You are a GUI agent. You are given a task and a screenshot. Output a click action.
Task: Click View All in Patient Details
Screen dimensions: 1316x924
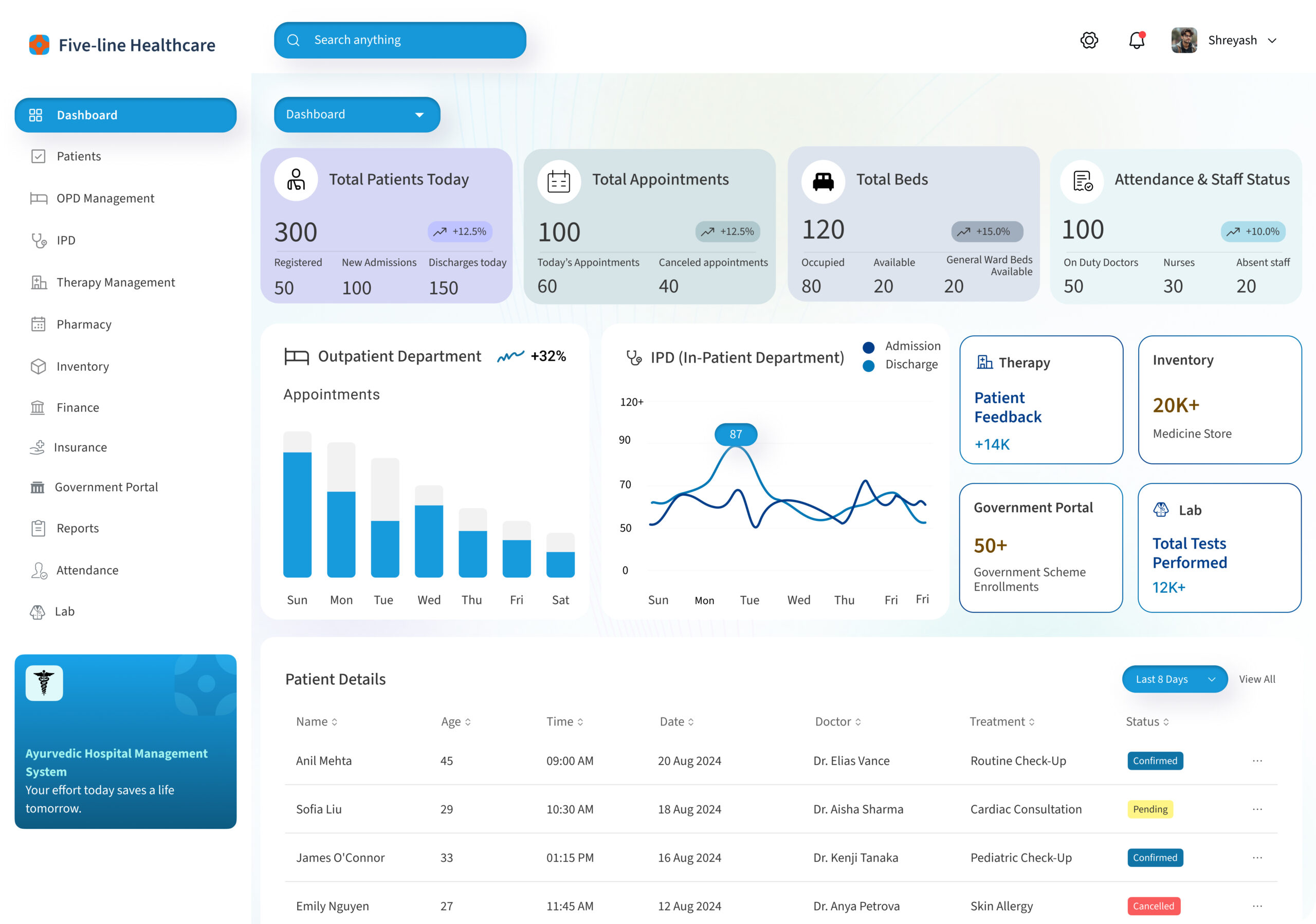(x=1256, y=679)
